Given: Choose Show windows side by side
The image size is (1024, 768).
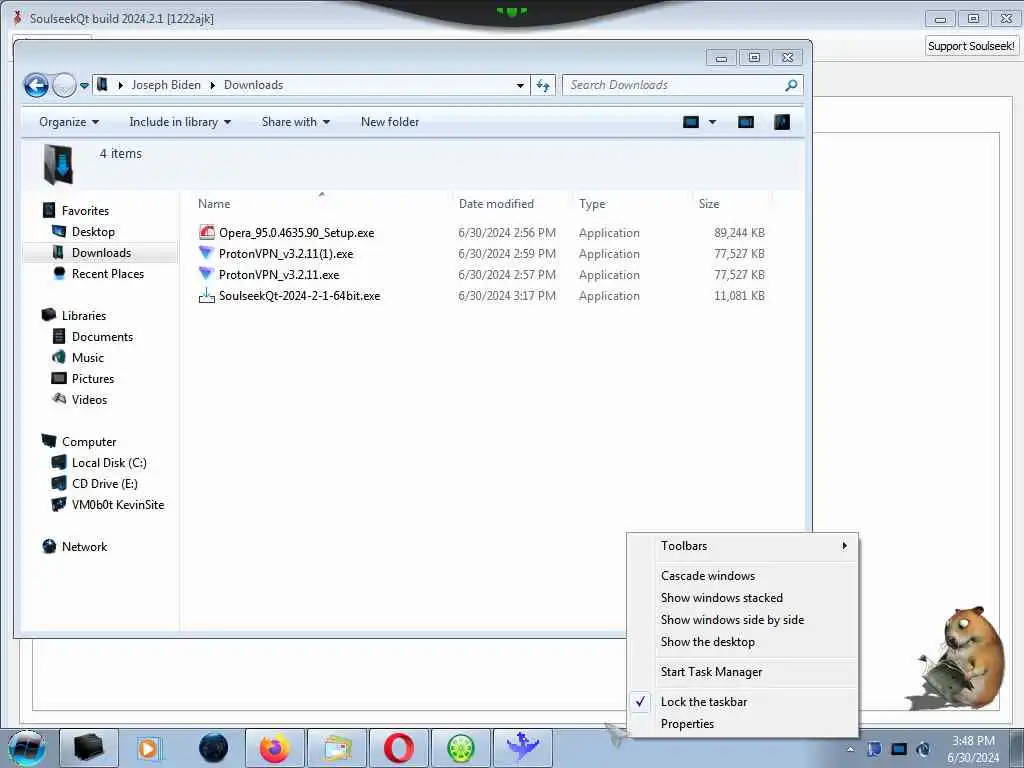Looking at the screenshot, I should [743, 620].
